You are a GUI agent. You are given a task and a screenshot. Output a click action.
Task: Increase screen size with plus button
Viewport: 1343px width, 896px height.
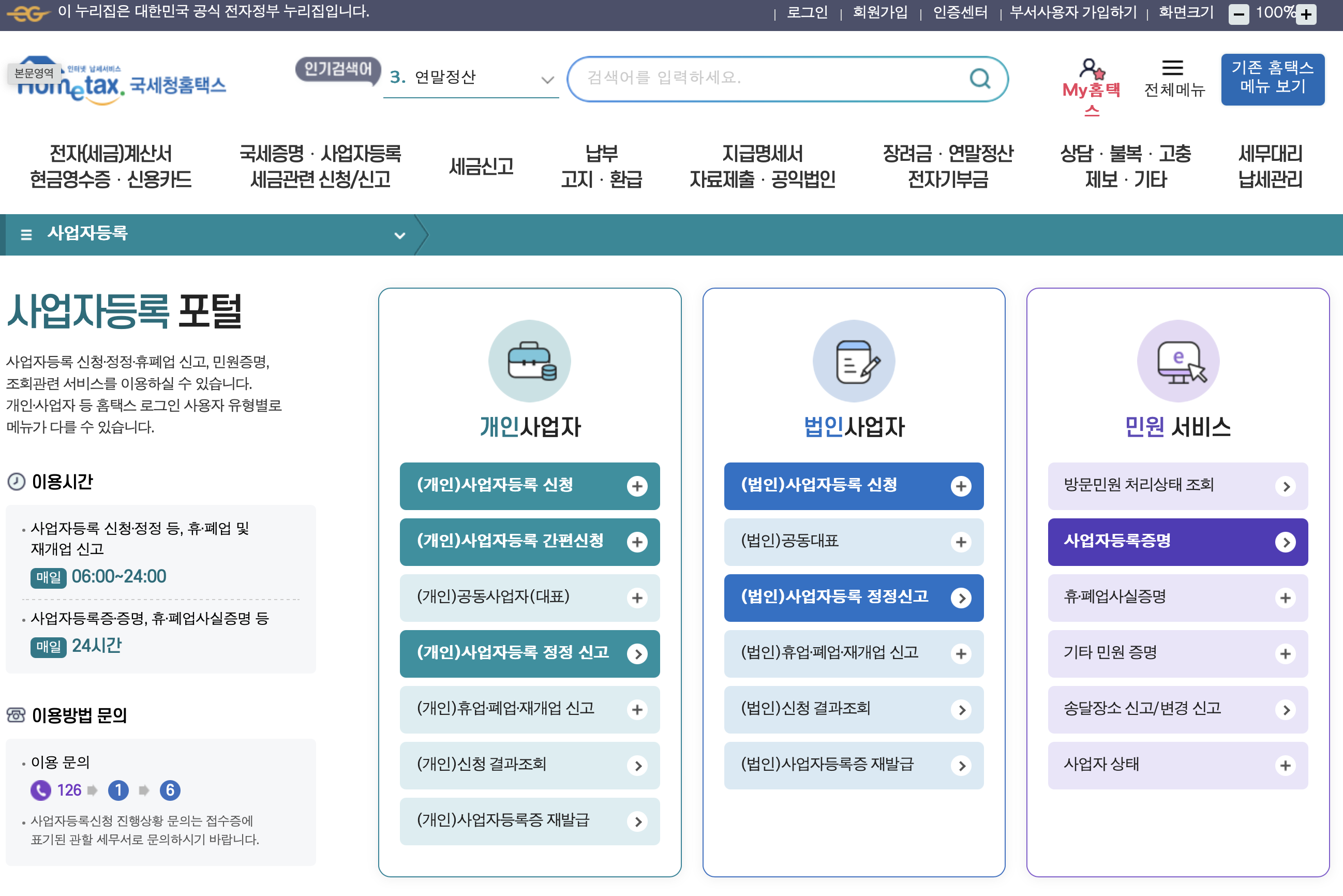point(1306,14)
